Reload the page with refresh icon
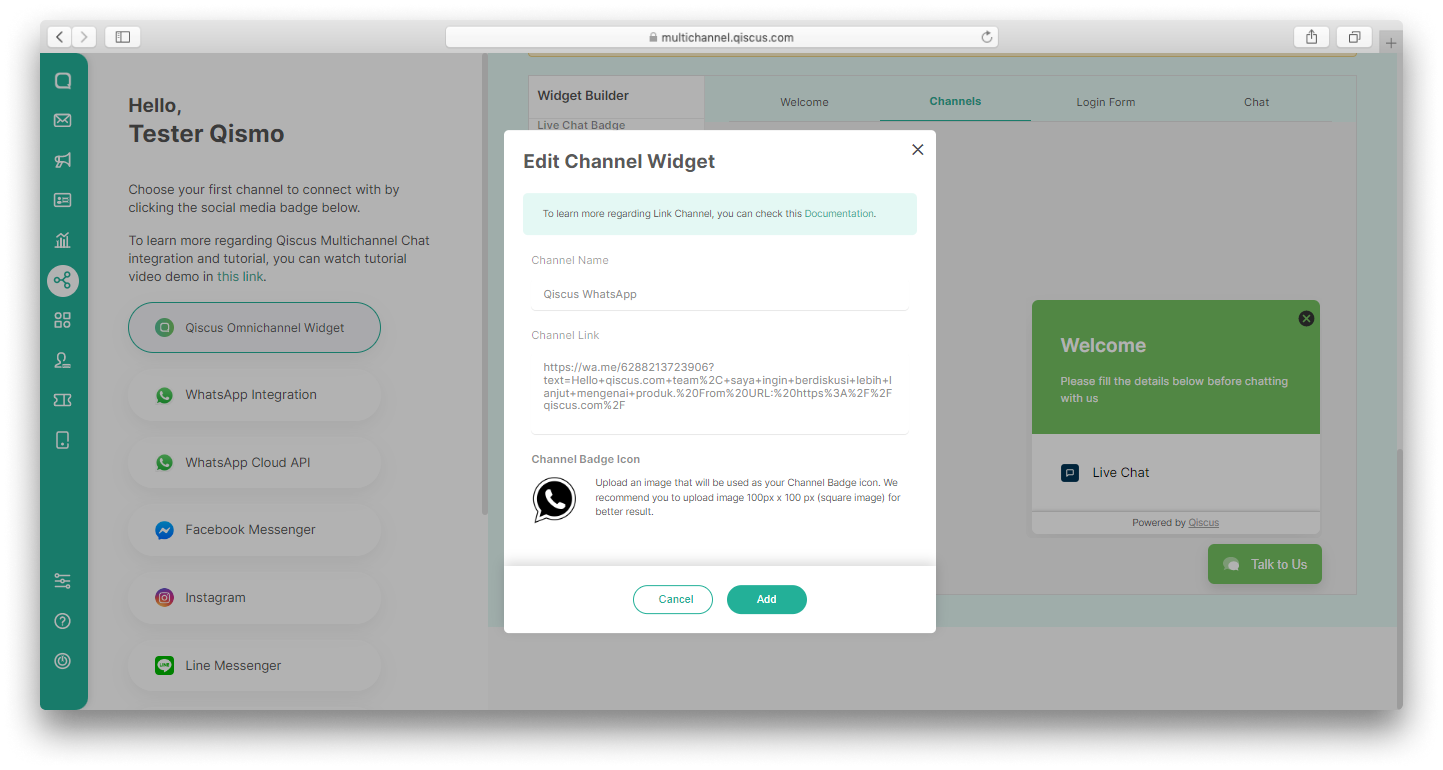This screenshot has height=770, width=1443. point(986,37)
